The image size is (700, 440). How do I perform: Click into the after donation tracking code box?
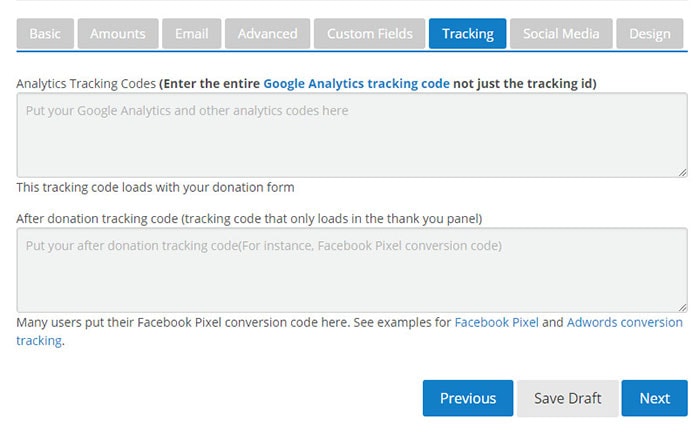(351, 270)
